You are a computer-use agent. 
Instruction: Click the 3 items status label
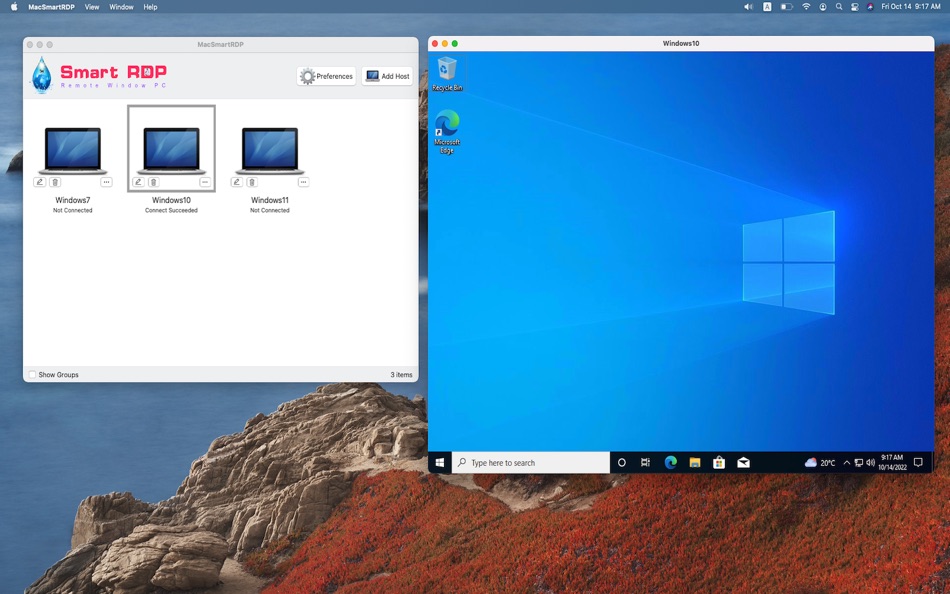(401, 375)
